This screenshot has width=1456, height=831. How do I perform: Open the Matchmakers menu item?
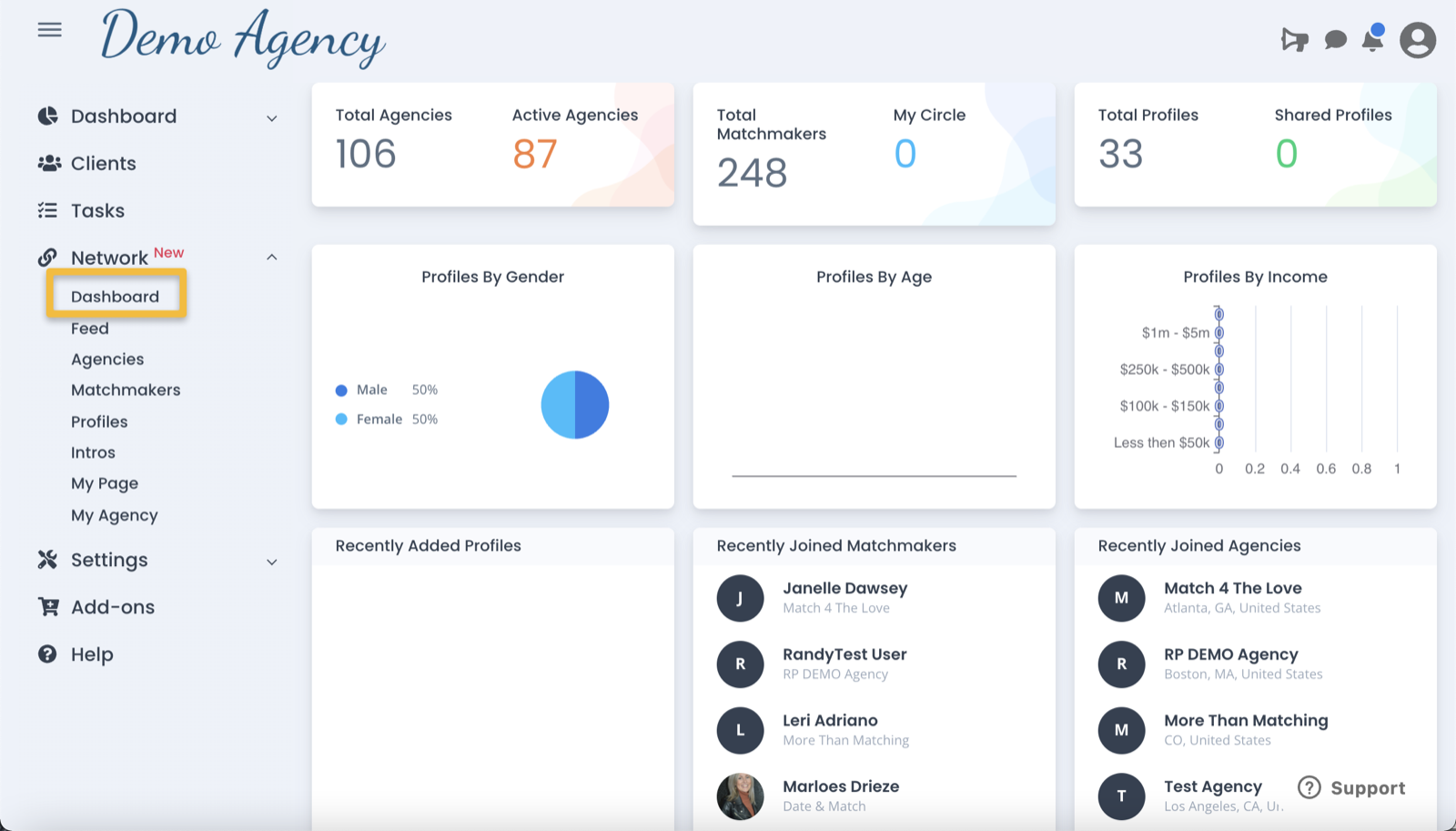click(x=126, y=390)
